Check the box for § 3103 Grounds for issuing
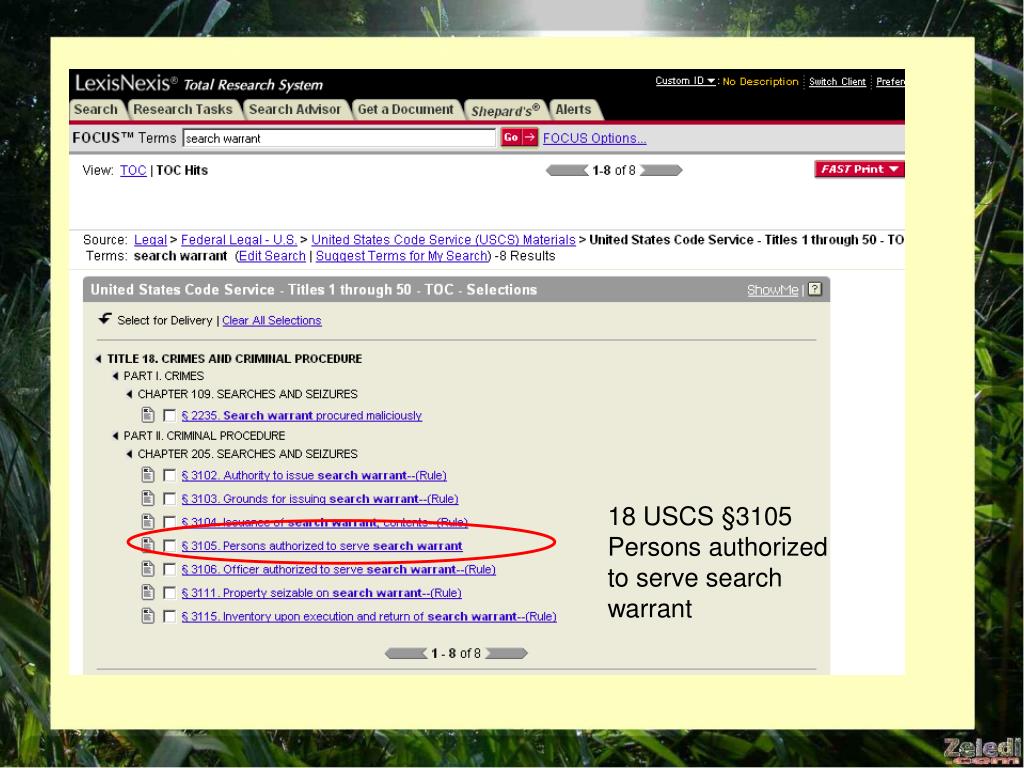1024x768 pixels. click(x=169, y=499)
